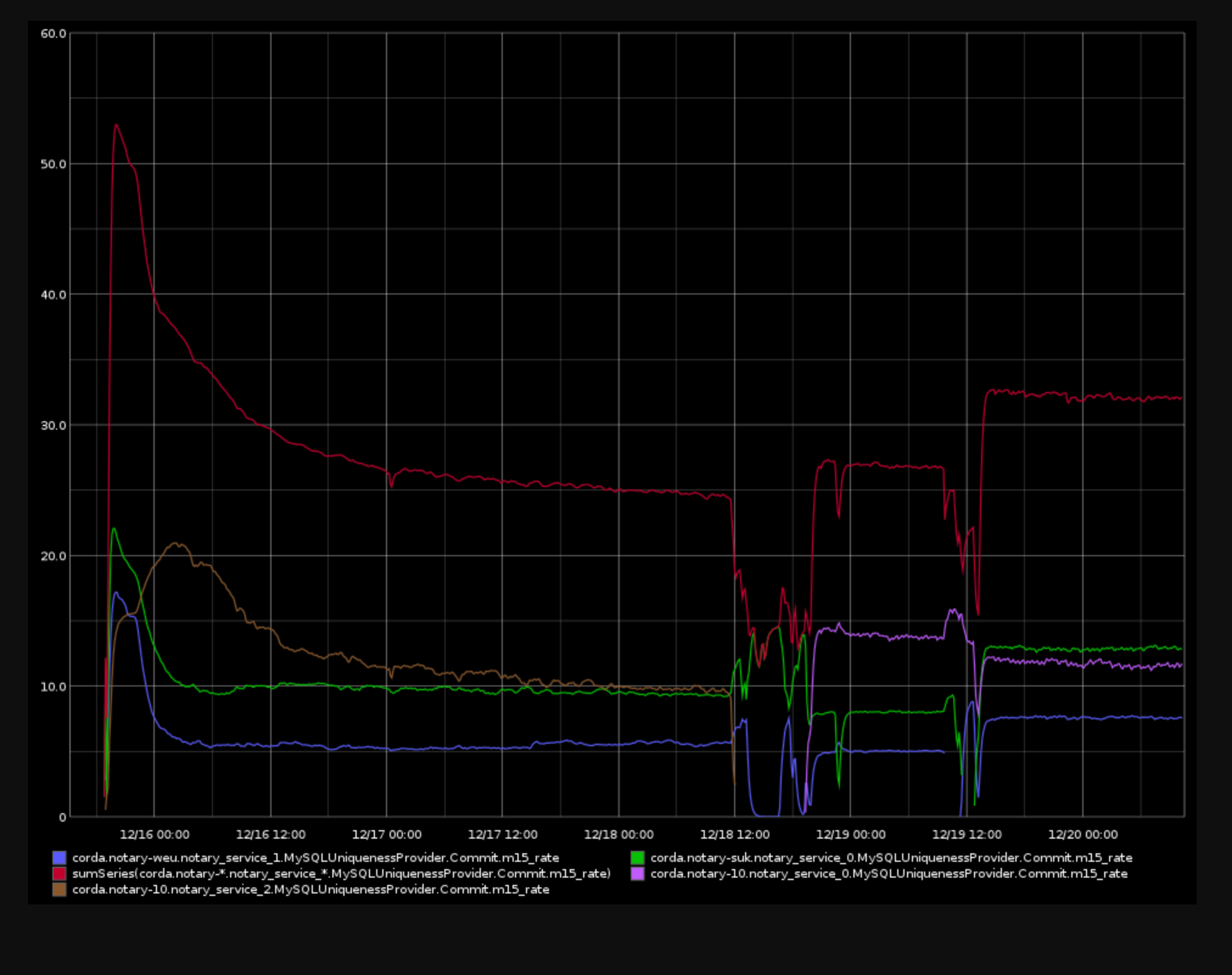Screen dimensions: 1232x975
Task: Select legend text corda.notary-weu.notary_service_1 Commit.m15_rate
Action: (315, 858)
